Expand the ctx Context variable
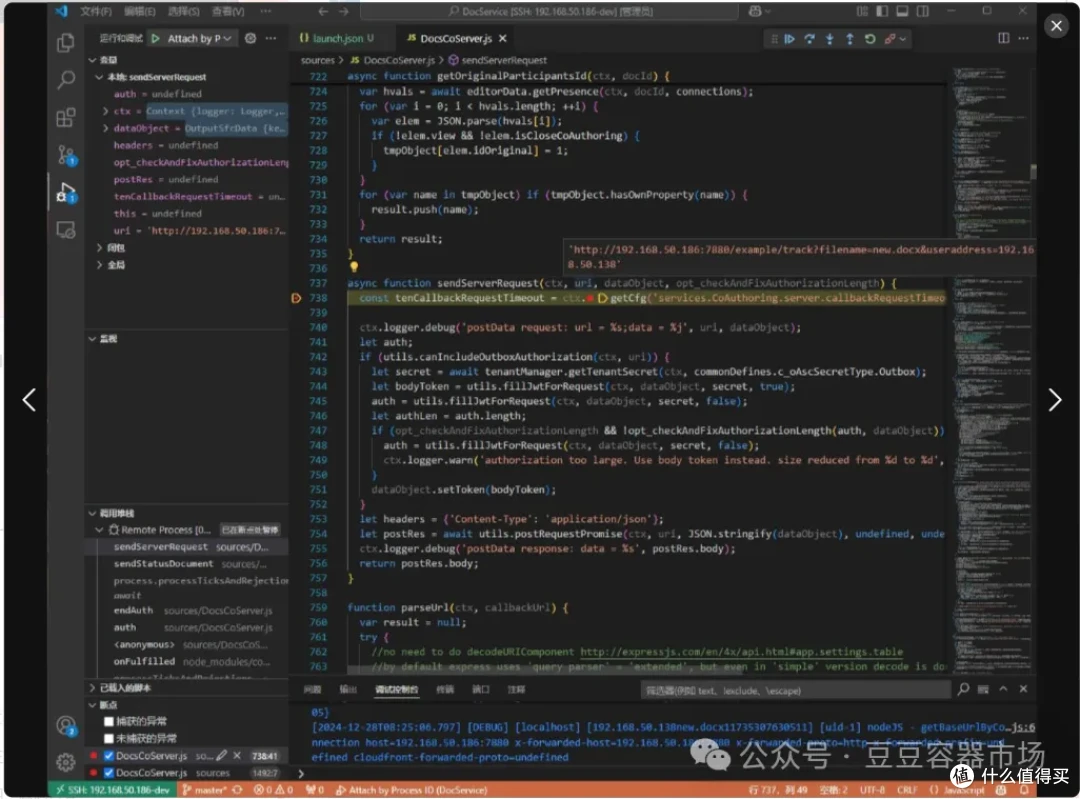The image size is (1080, 799). click(105, 111)
